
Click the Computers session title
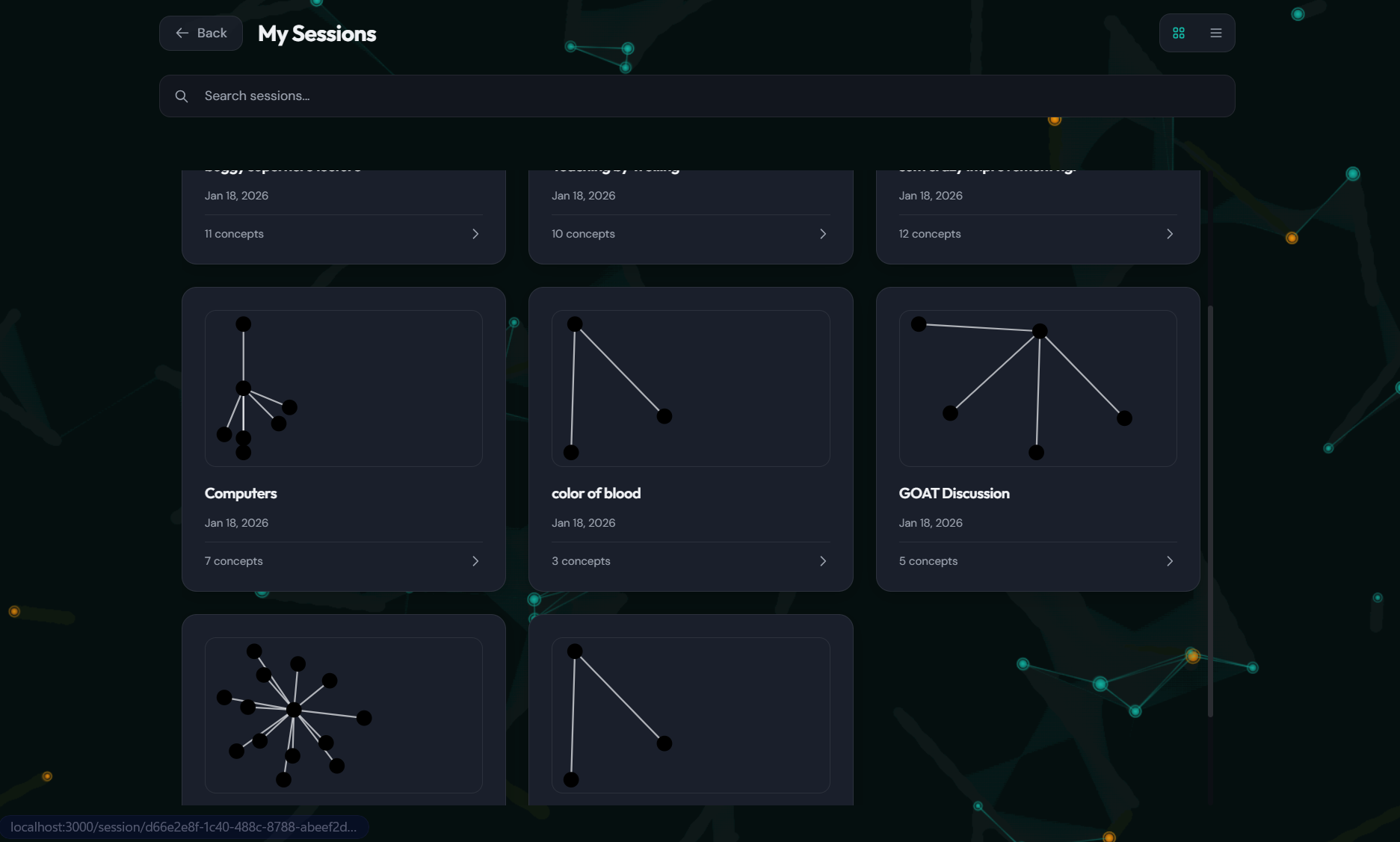coord(241,493)
